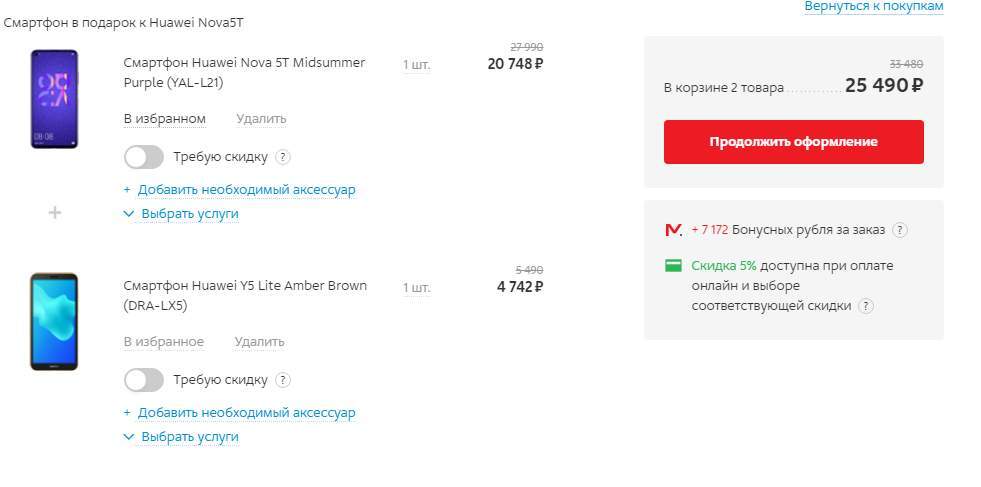Click В избранном under Nova 5T
The image size is (981, 487).
click(165, 119)
